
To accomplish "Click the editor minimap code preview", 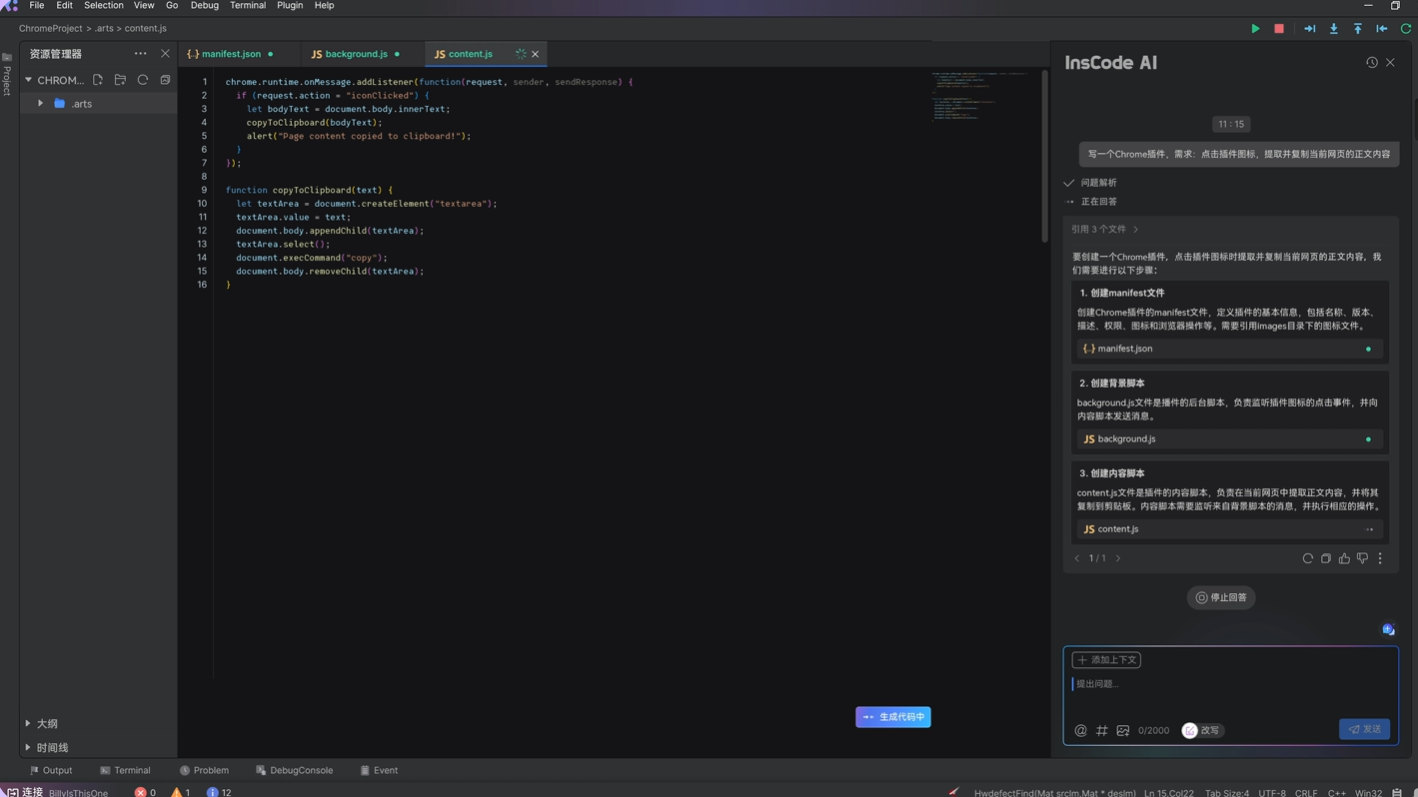I will pos(980,95).
